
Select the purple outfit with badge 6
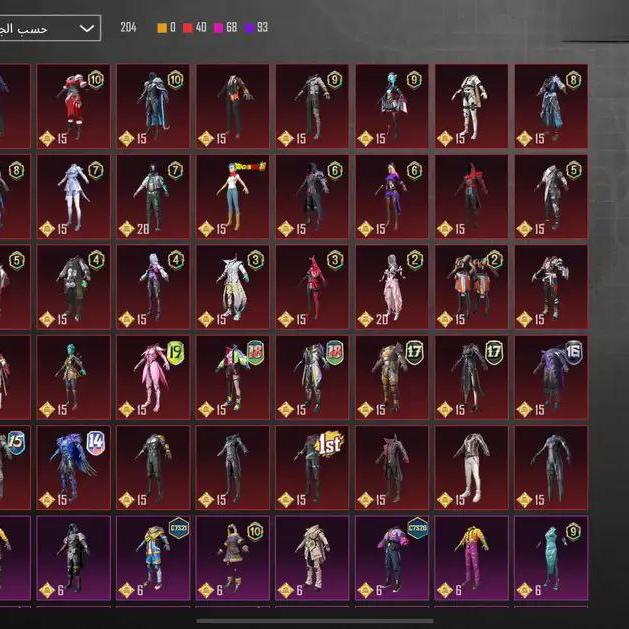click(392, 197)
